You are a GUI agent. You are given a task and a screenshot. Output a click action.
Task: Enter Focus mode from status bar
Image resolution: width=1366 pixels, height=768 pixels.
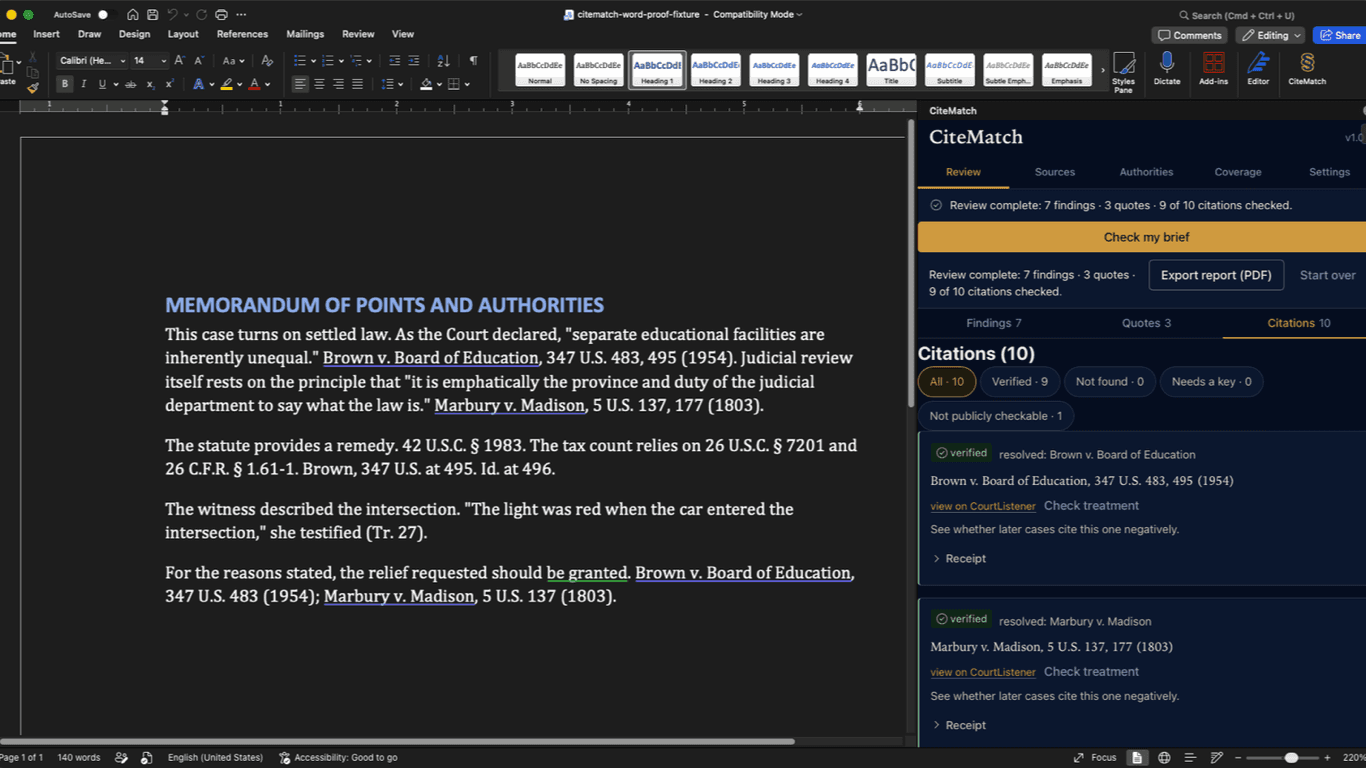tap(1095, 758)
